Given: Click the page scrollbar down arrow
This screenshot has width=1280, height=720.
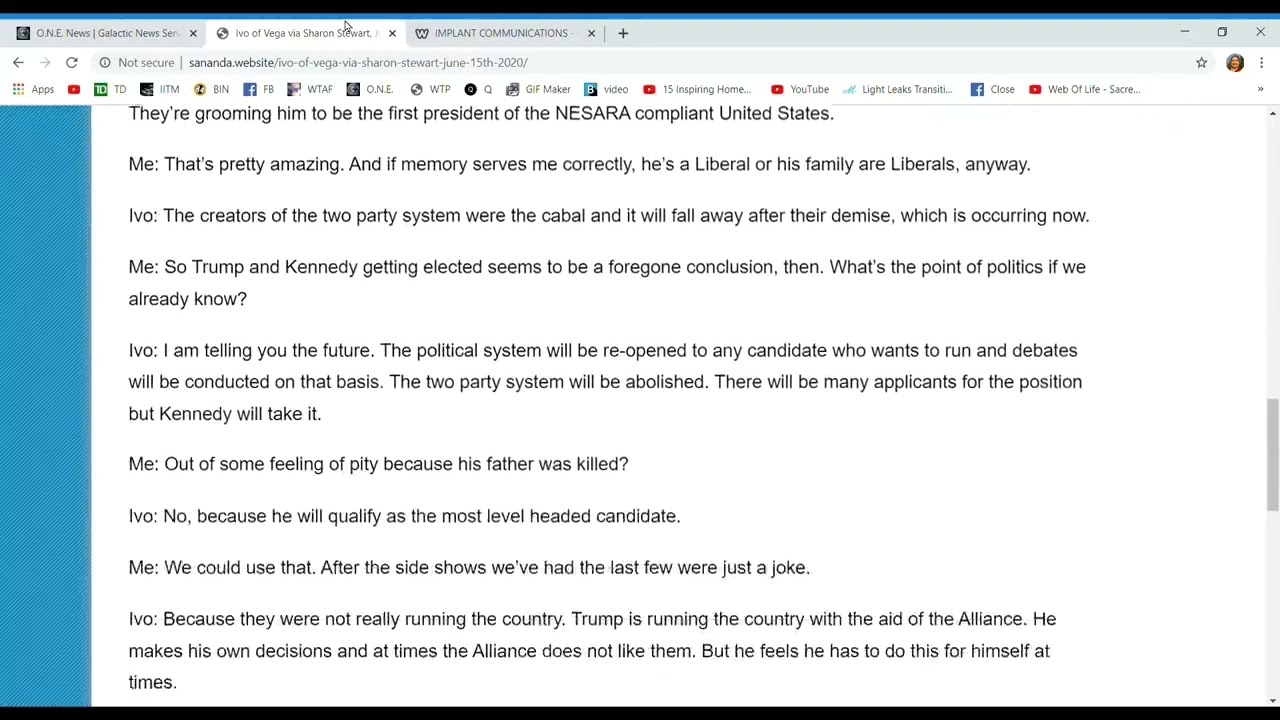Looking at the screenshot, I should tap(1272, 700).
